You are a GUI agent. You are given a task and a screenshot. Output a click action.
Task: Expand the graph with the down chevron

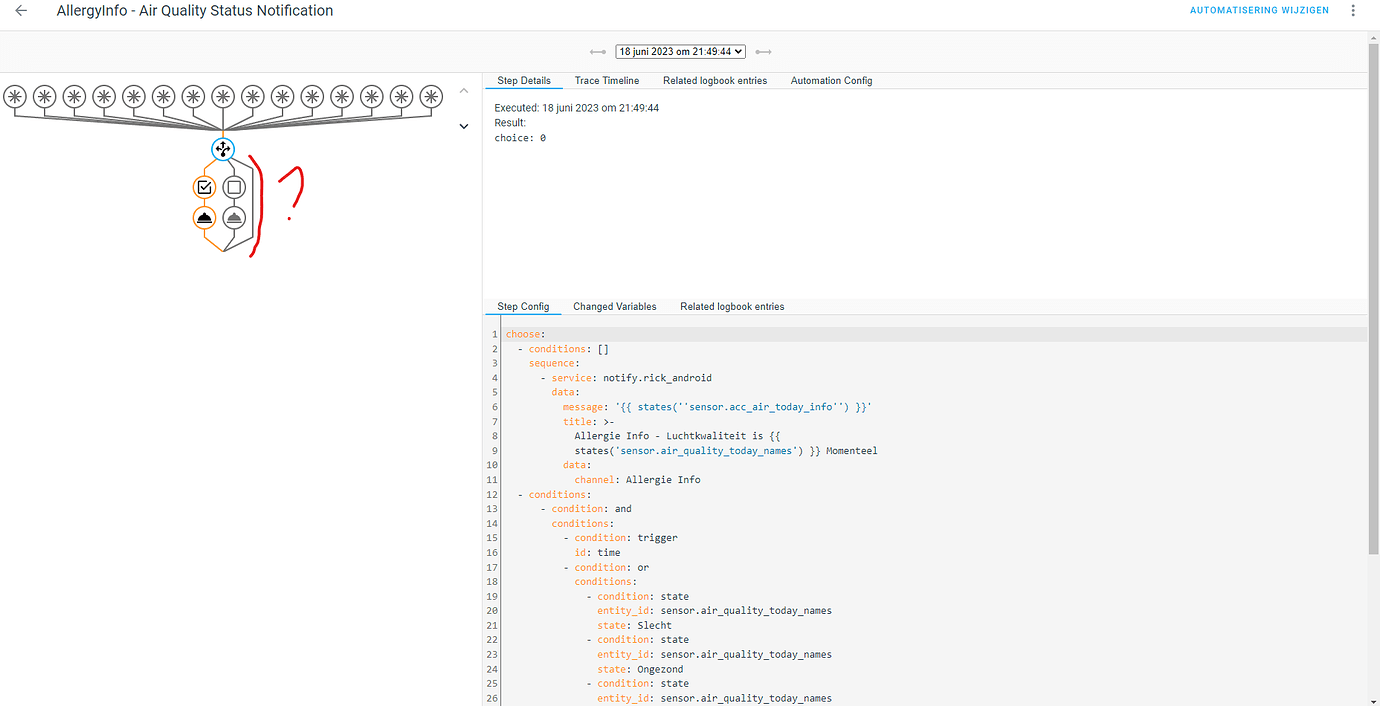click(463, 126)
